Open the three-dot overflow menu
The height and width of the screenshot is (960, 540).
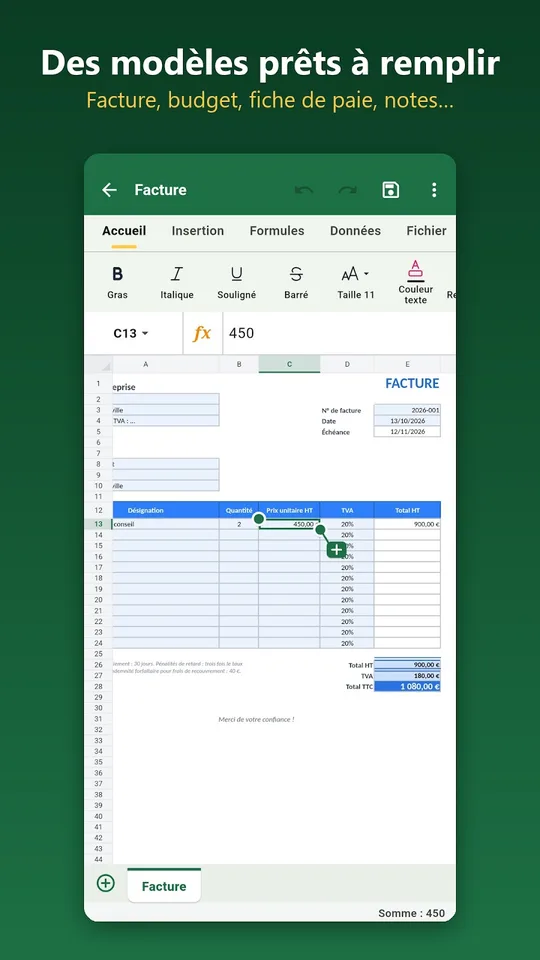[x=434, y=190]
